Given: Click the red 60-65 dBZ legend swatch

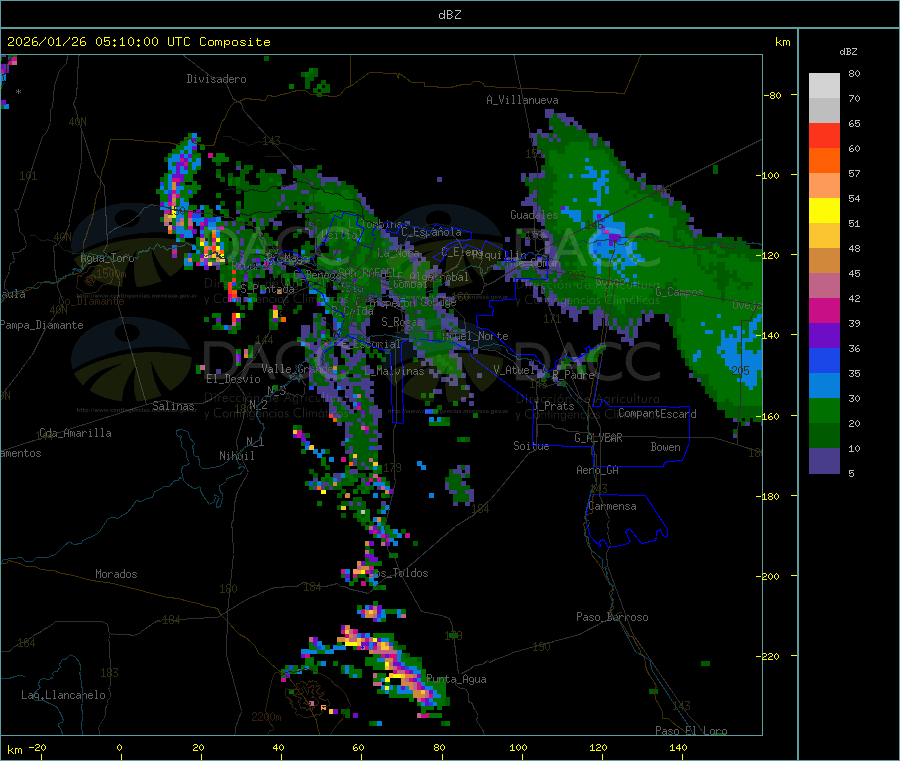Looking at the screenshot, I should pos(824,135).
